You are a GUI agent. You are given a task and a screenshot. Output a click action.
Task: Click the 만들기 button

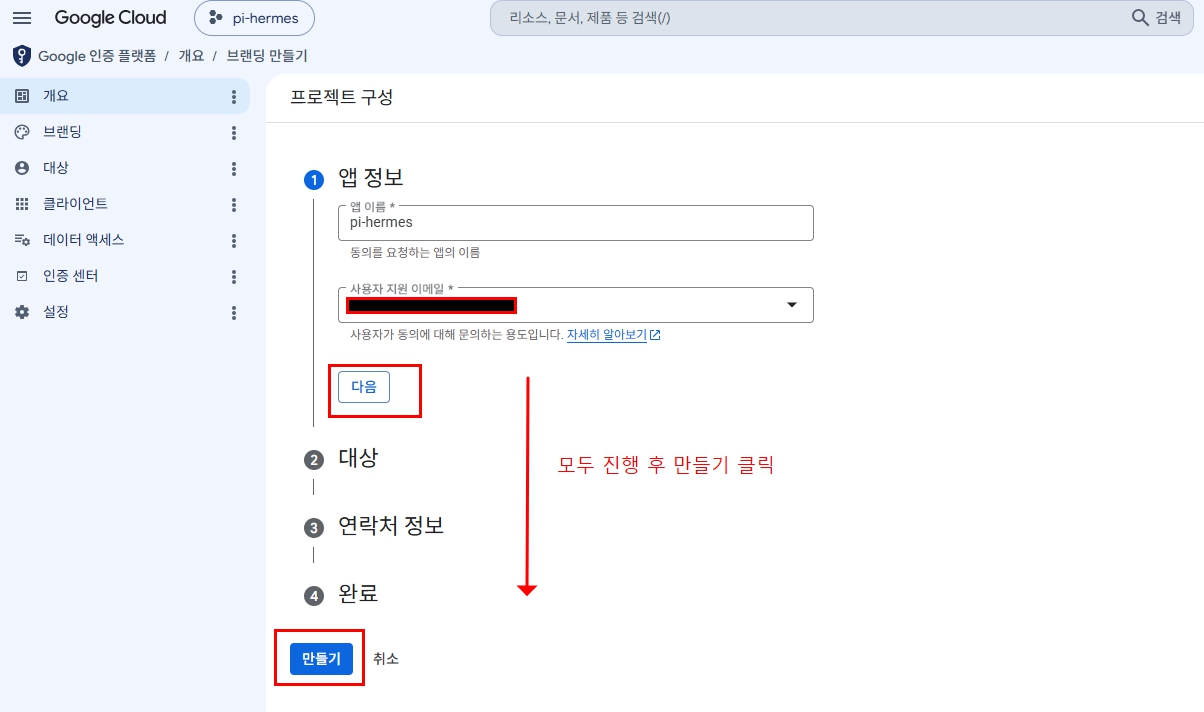click(x=321, y=659)
